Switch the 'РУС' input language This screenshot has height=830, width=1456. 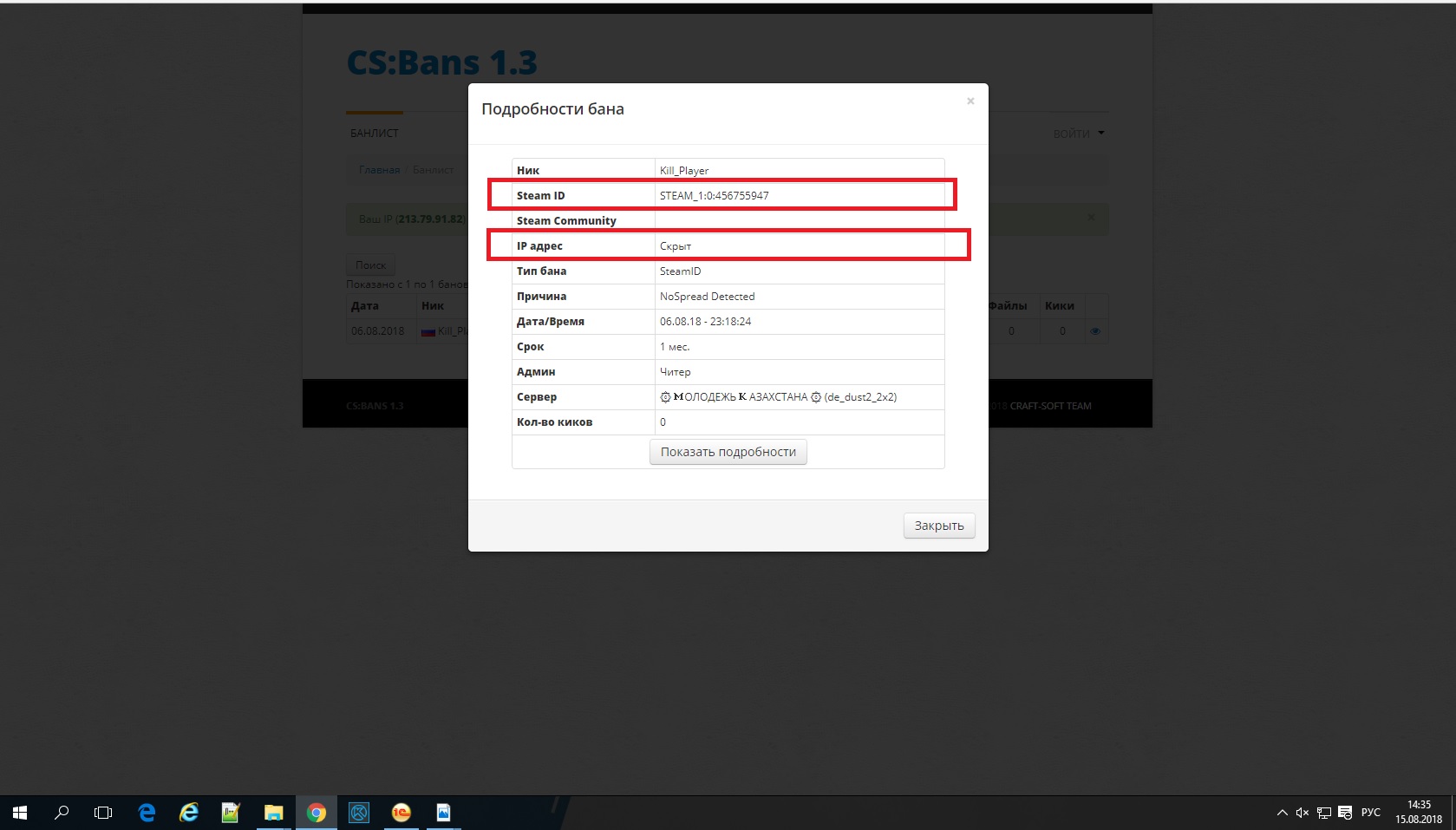click(x=1371, y=813)
